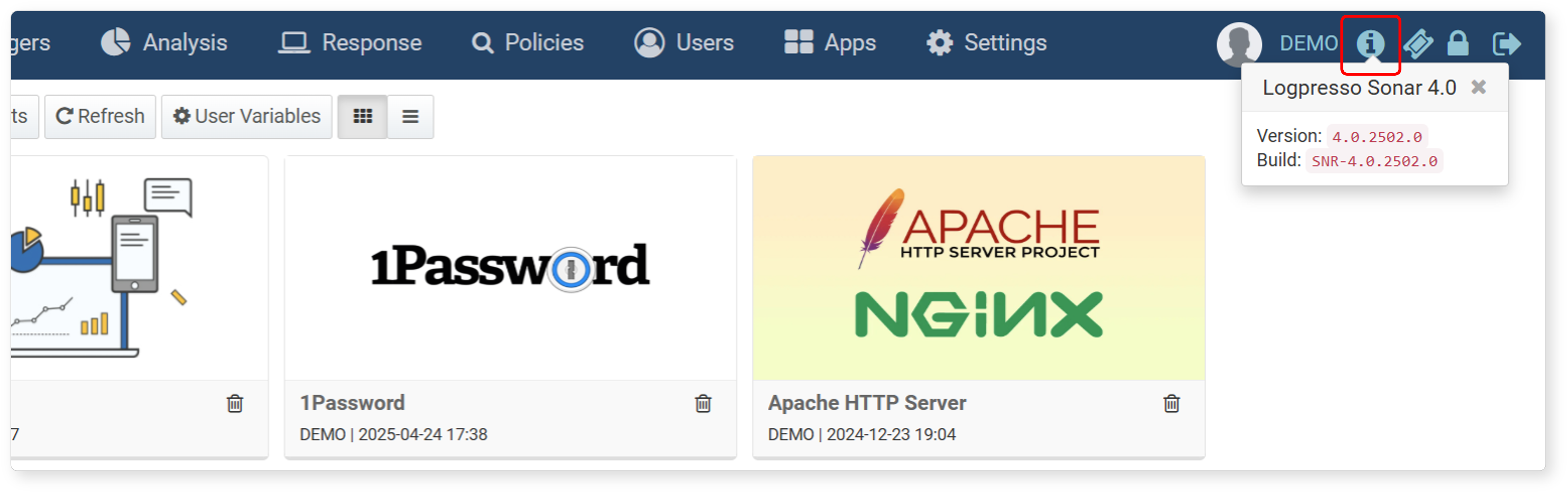Delete the Apache HTTP Server card
Image resolution: width=1568 pixels, height=493 pixels.
pyautogui.click(x=1172, y=404)
